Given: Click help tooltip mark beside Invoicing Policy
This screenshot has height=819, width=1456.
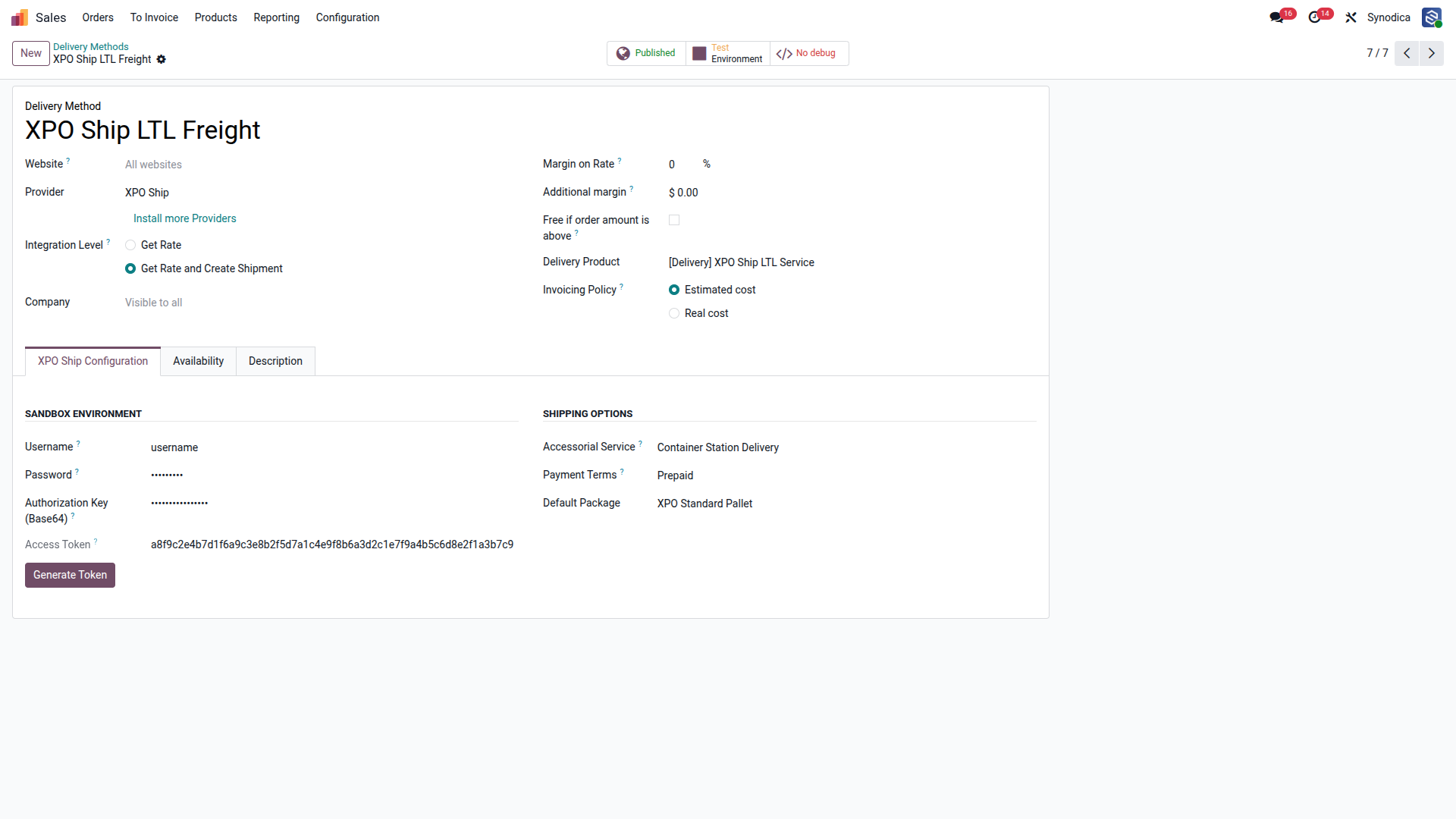Looking at the screenshot, I should pos(622,287).
